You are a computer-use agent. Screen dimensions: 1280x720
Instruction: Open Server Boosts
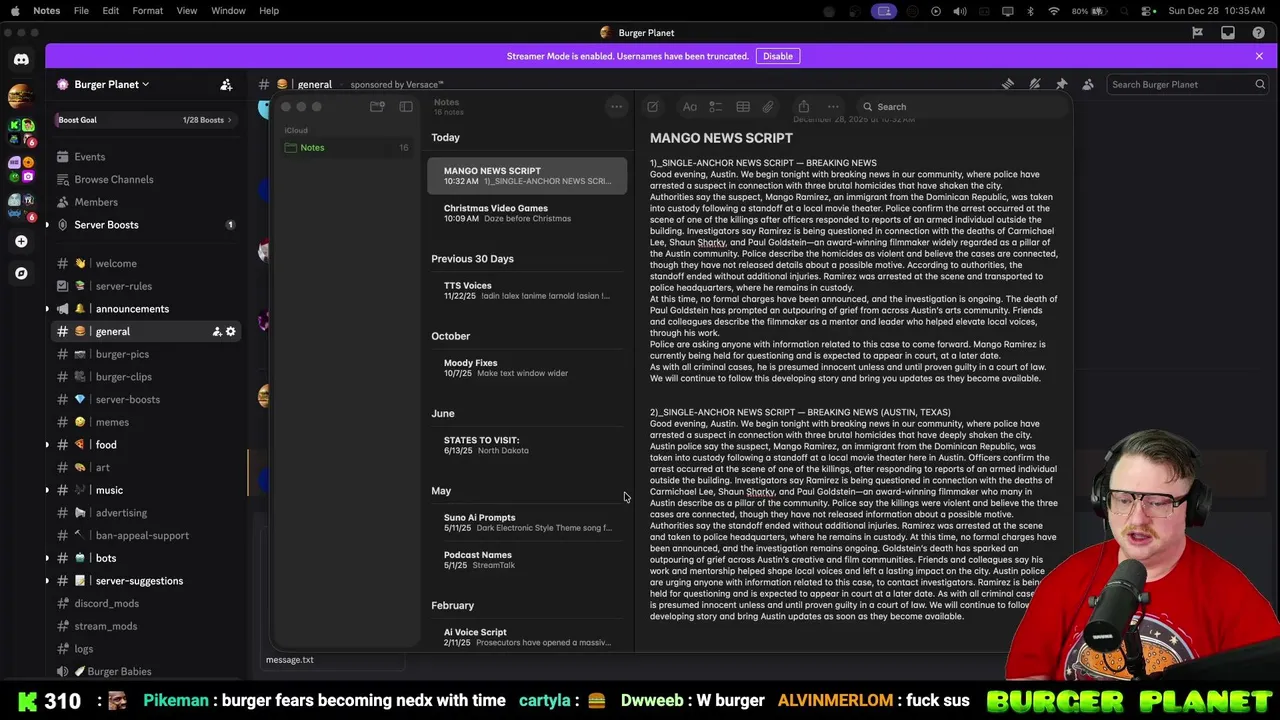pyautogui.click(x=146, y=225)
